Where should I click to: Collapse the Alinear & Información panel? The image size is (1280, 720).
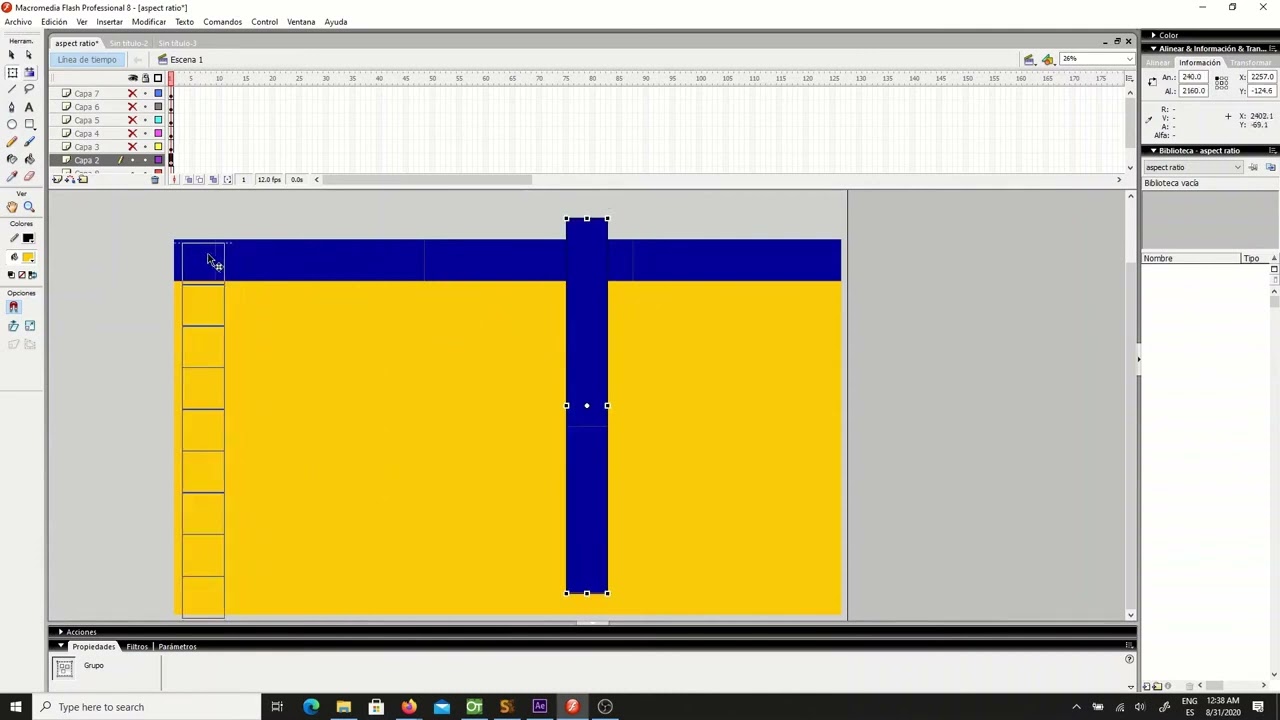point(1153,48)
